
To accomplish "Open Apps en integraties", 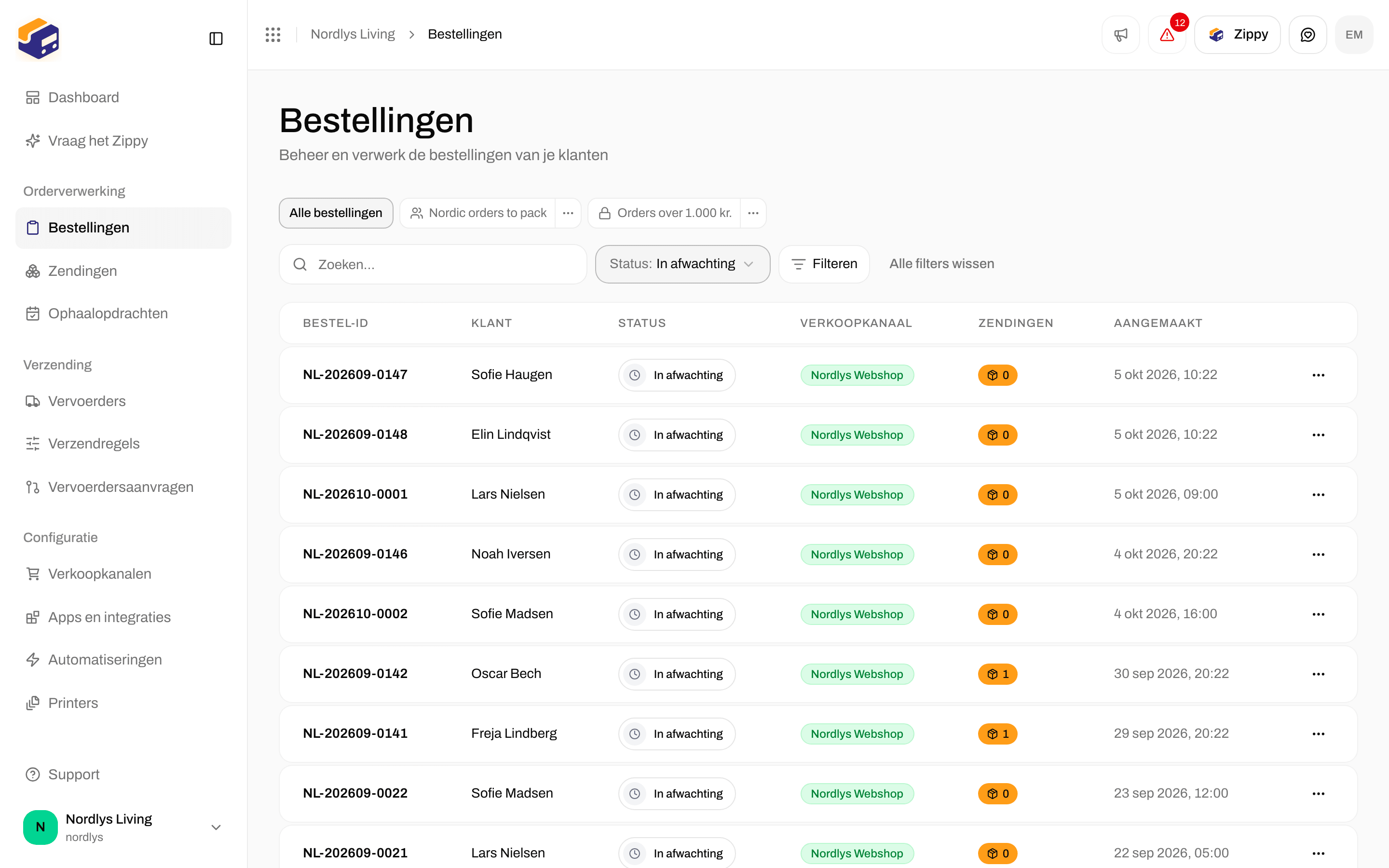I will (x=123, y=617).
